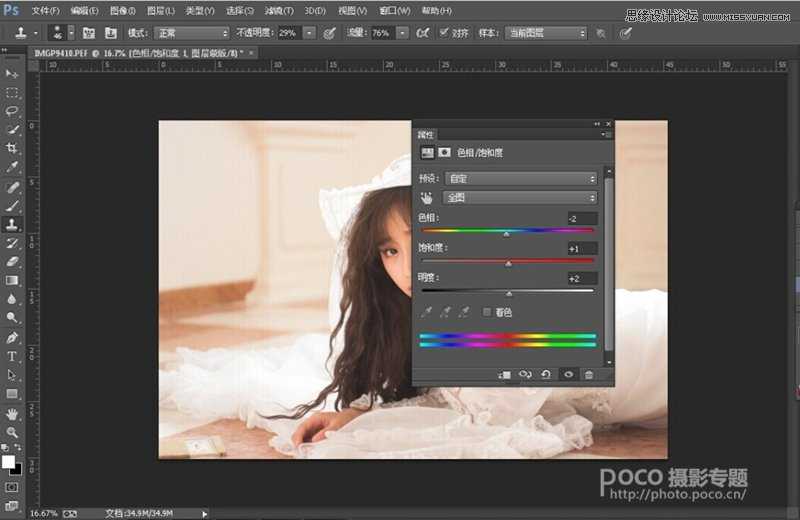
Task: Toggle layer visibility eye in Properties panel
Action: (x=568, y=374)
